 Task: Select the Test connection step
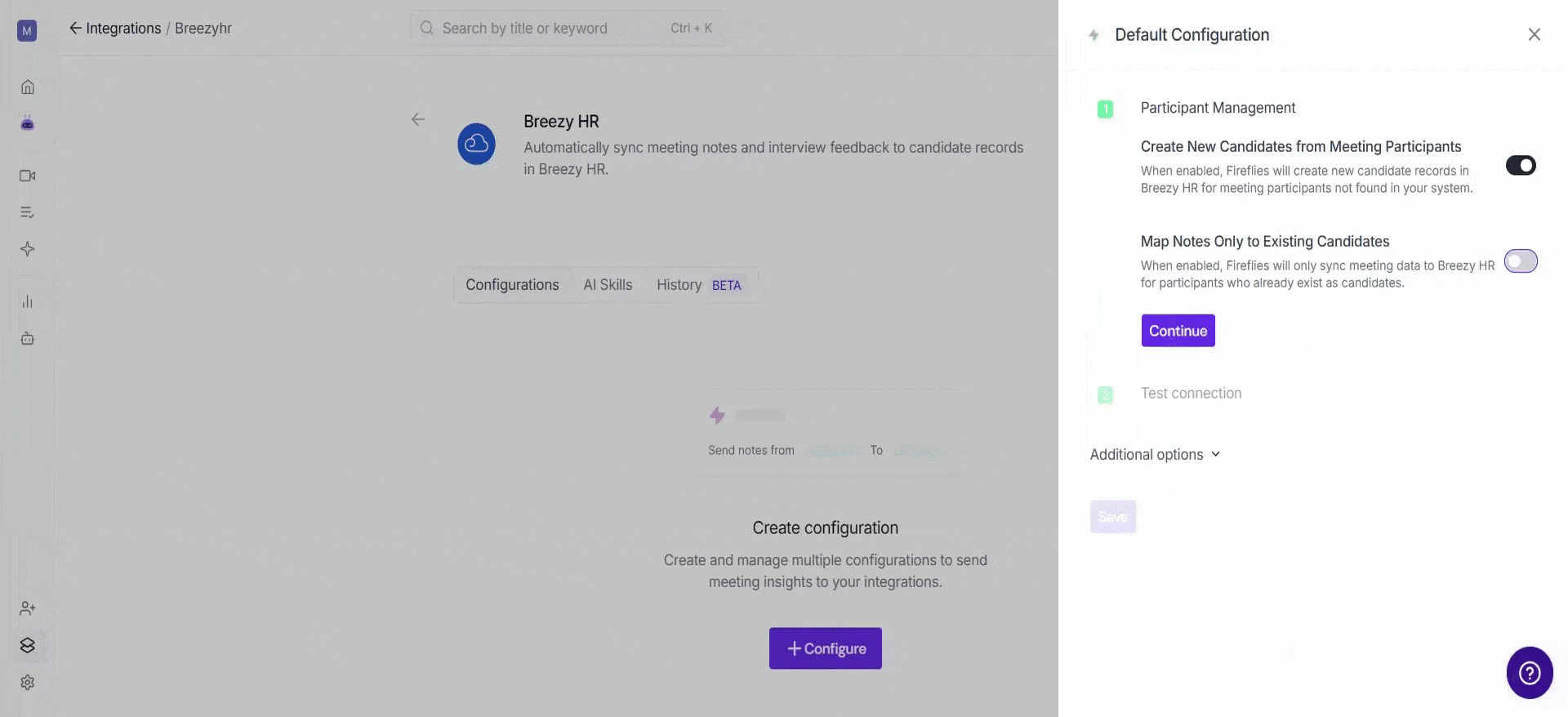pos(1191,394)
